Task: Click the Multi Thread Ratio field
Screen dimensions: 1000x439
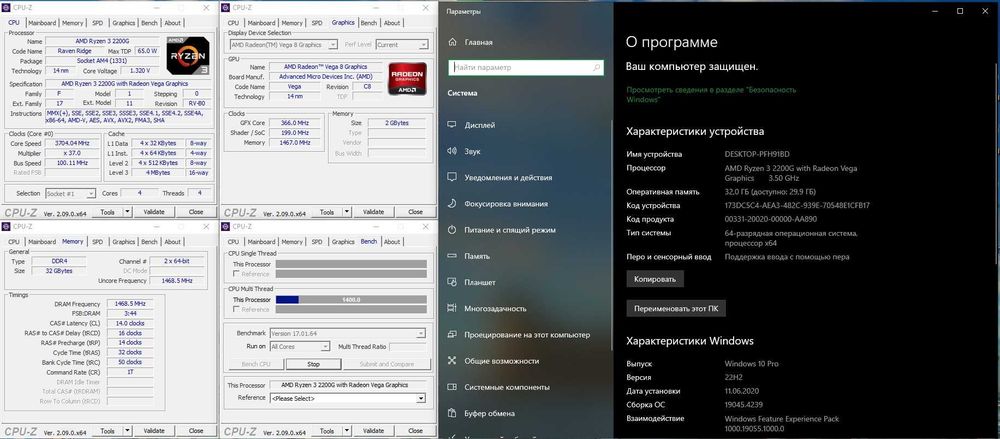Action: tap(408, 346)
